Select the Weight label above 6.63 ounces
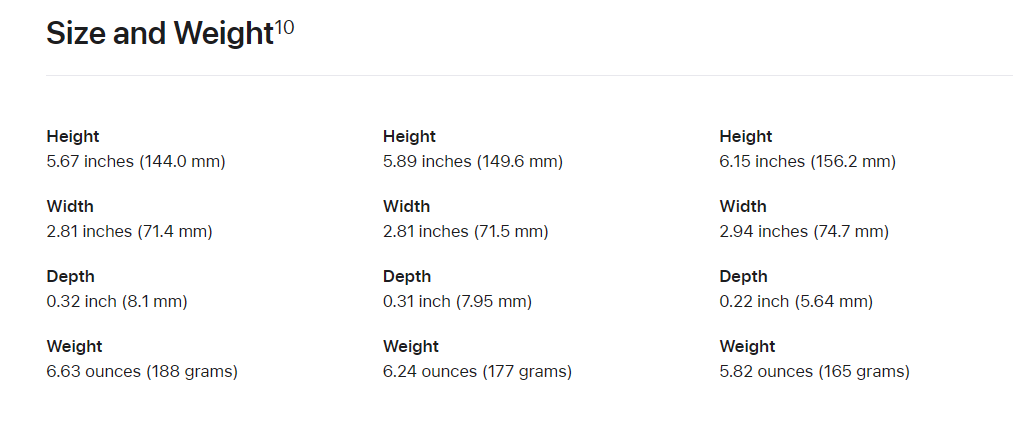This screenshot has height=437, width=1013. point(74,347)
